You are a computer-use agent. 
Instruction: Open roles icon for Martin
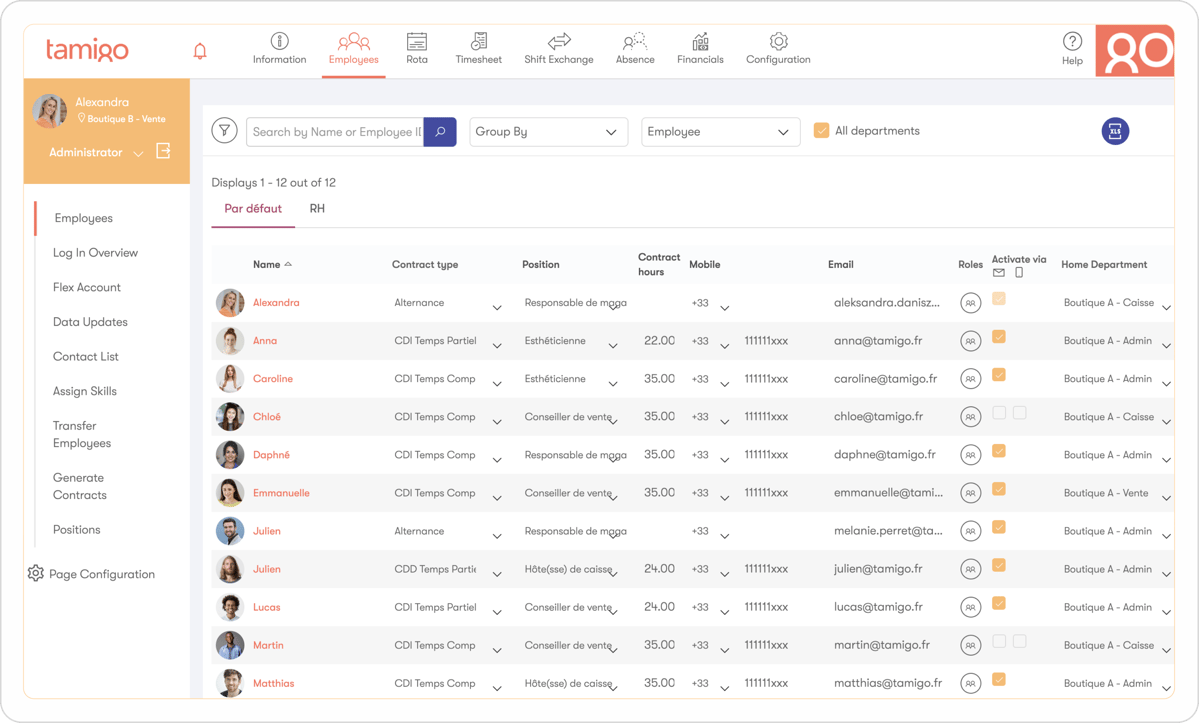[x=970, y=646]
